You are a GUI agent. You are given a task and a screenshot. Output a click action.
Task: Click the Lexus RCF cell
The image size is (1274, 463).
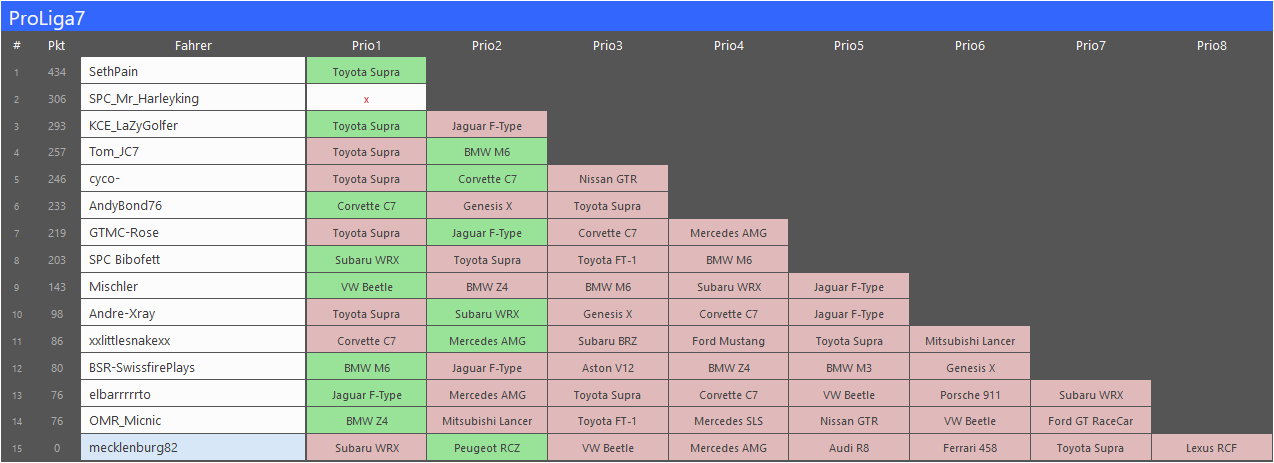1211,448
